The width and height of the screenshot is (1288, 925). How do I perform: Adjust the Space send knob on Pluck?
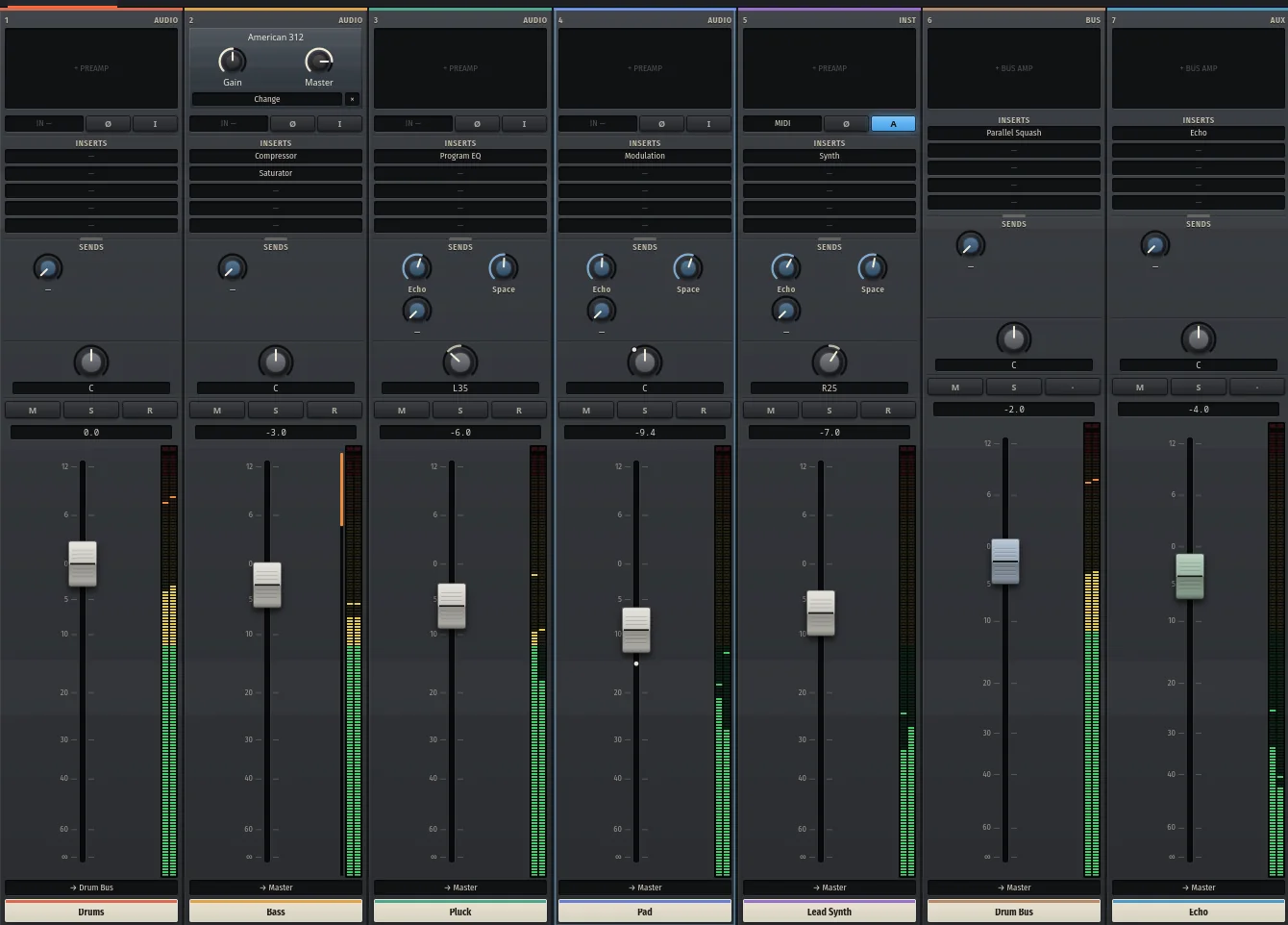pyautogui.click(x=503, y=267)
